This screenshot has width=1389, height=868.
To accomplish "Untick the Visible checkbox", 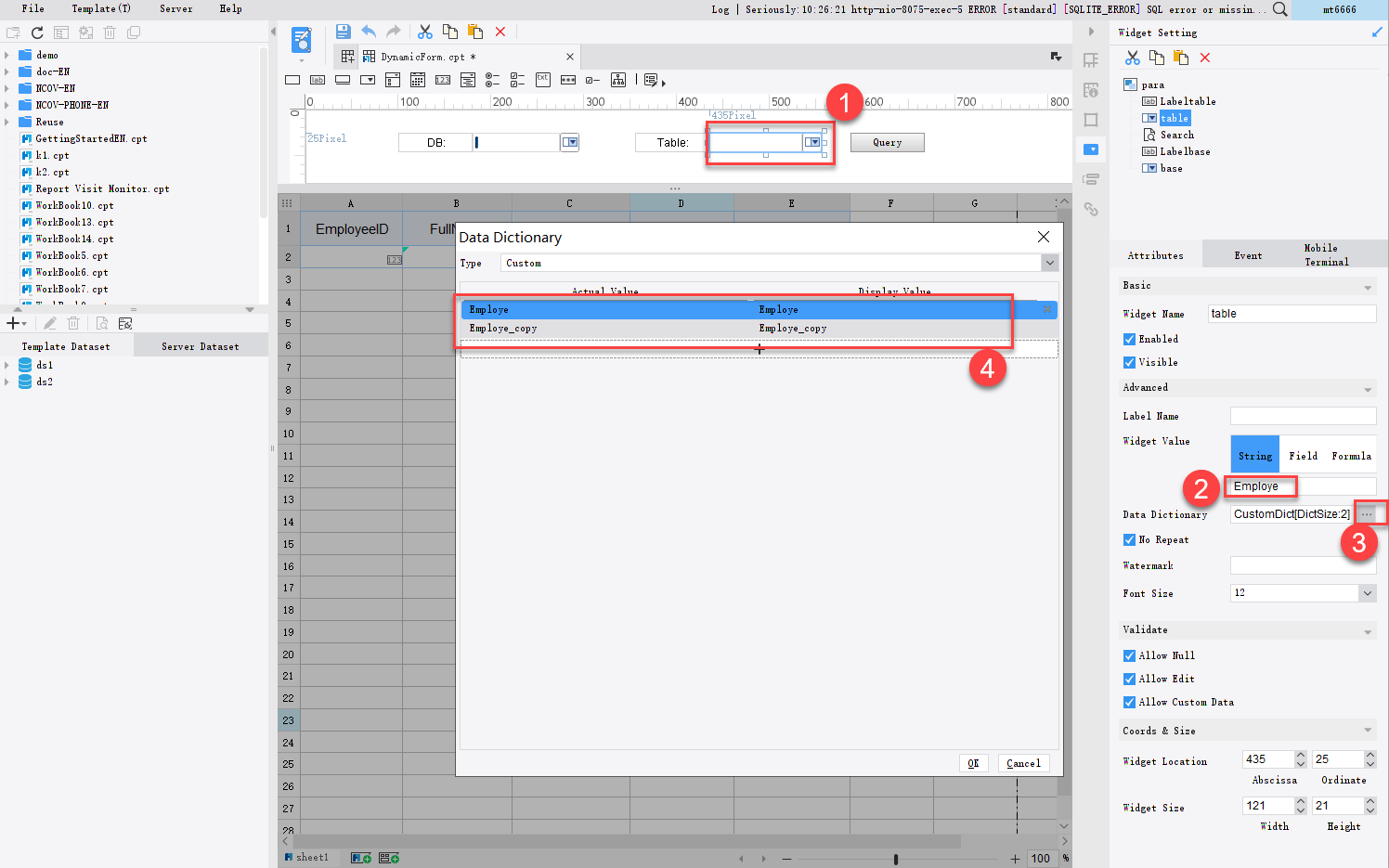I will tap(1129, 363).
